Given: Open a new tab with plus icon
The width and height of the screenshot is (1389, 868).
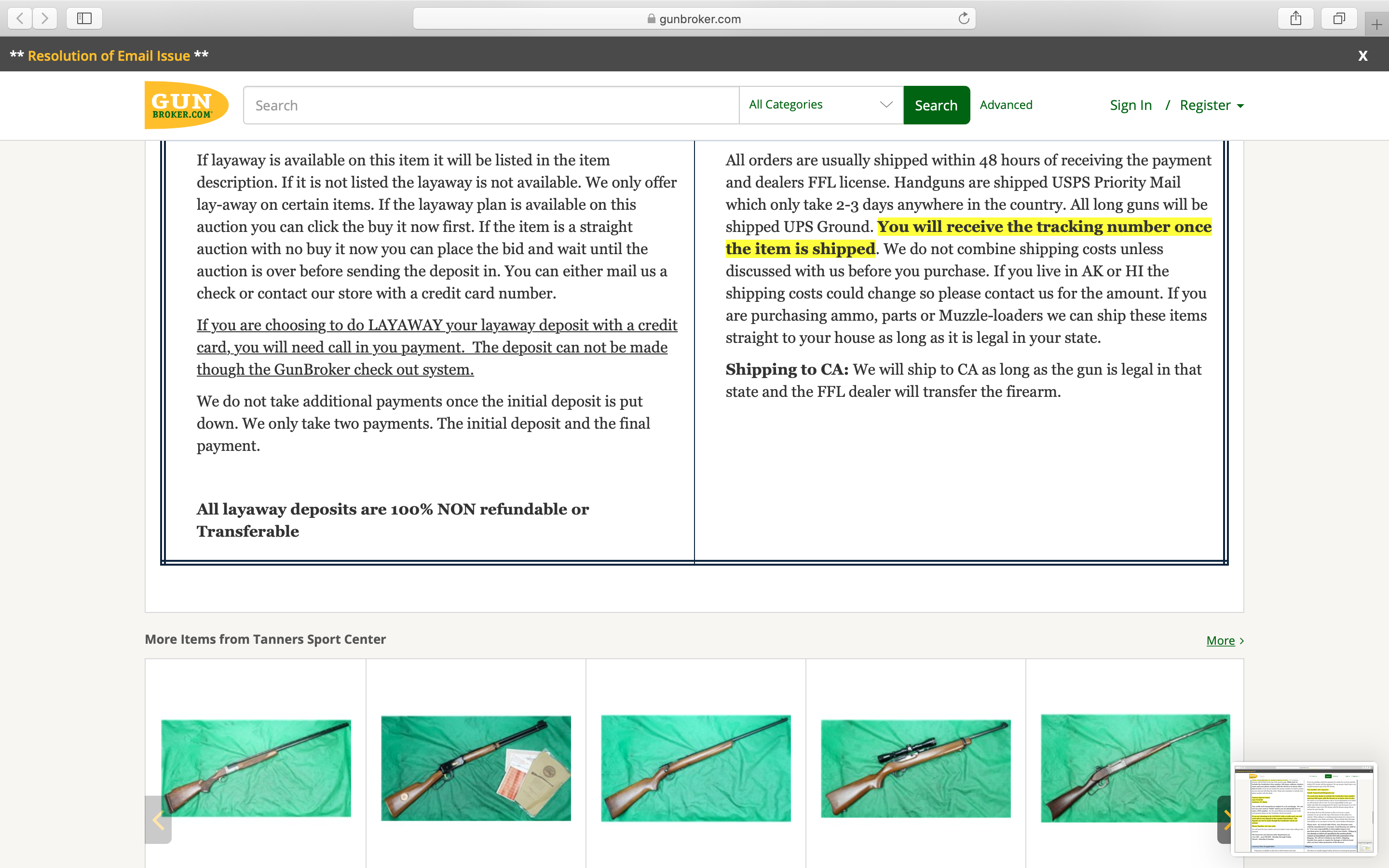Looking at the screenshot, I should (1376, 25).
